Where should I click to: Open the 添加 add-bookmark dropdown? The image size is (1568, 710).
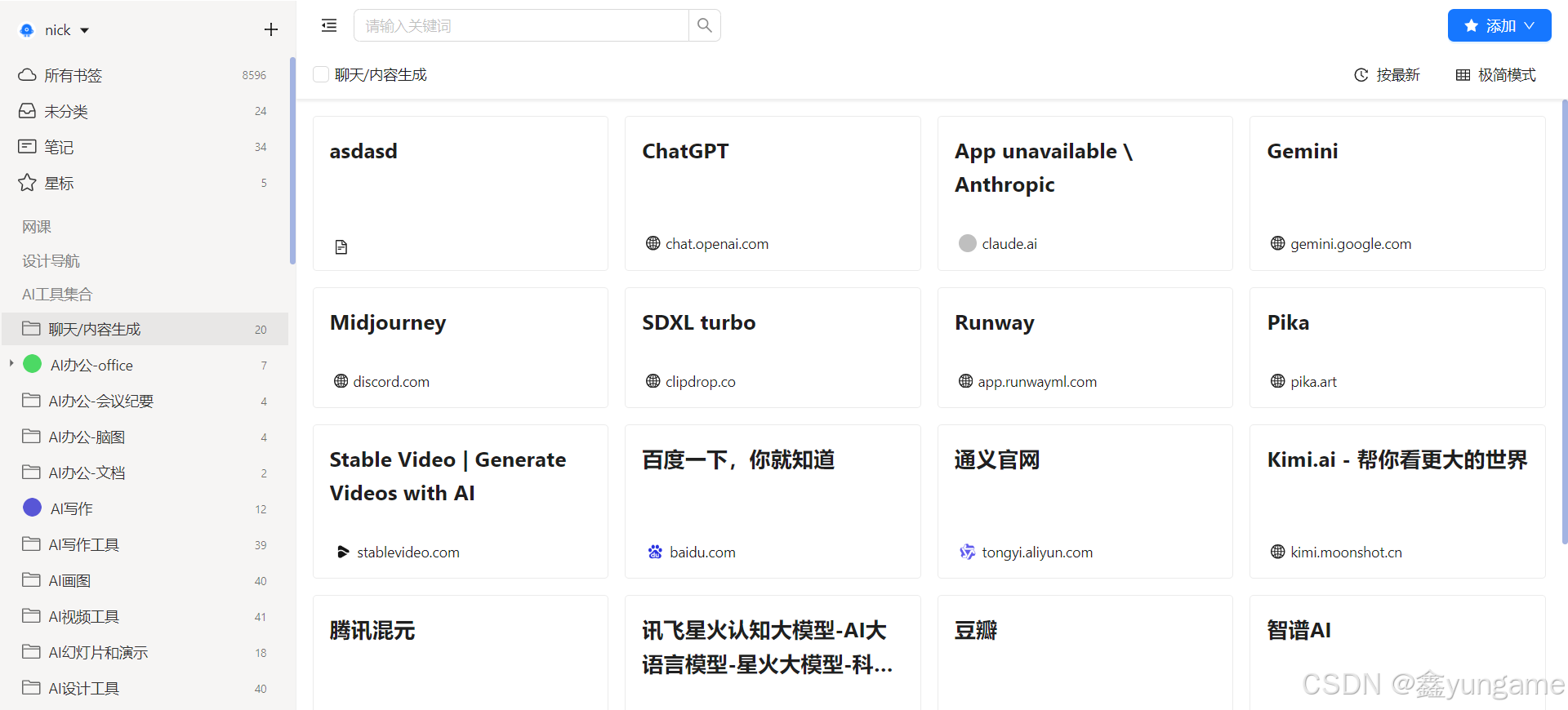[1499, 25]
